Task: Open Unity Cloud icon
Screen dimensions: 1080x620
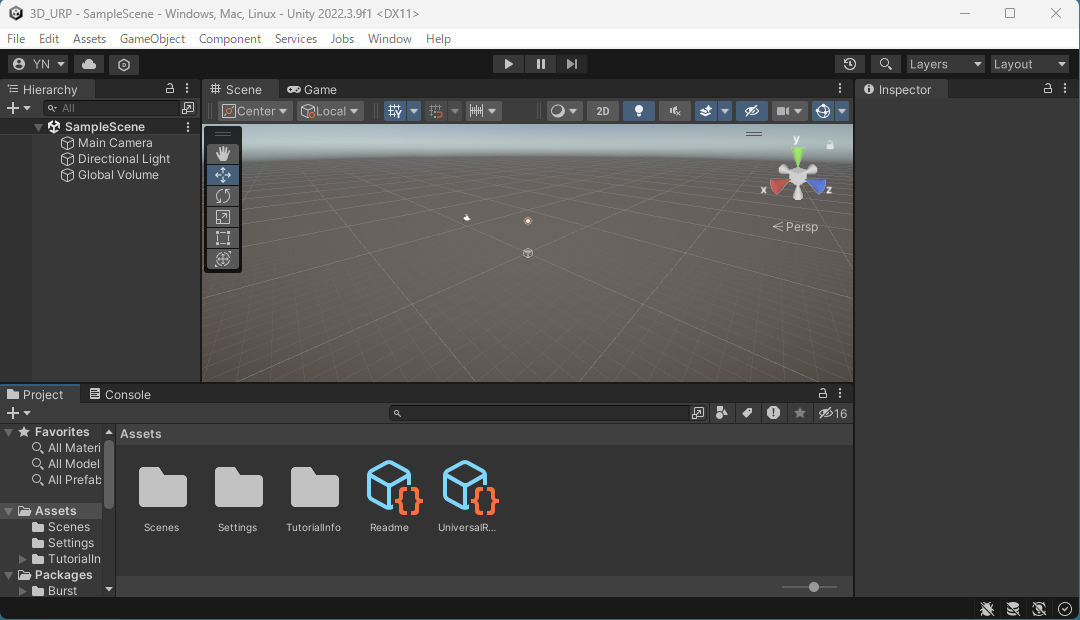Action: click(x=89, y=64)
